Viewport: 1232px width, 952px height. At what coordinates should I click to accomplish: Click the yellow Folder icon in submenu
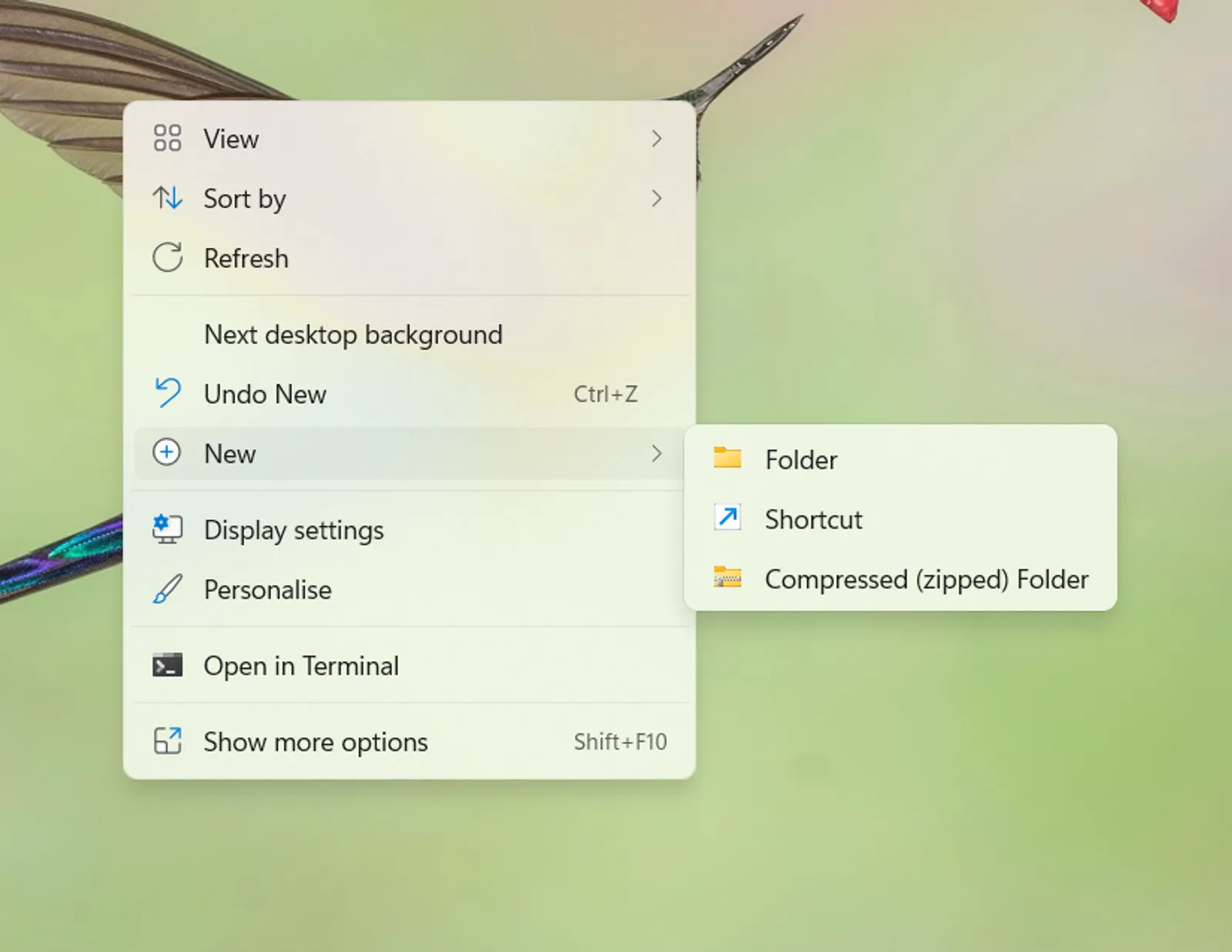727,459
